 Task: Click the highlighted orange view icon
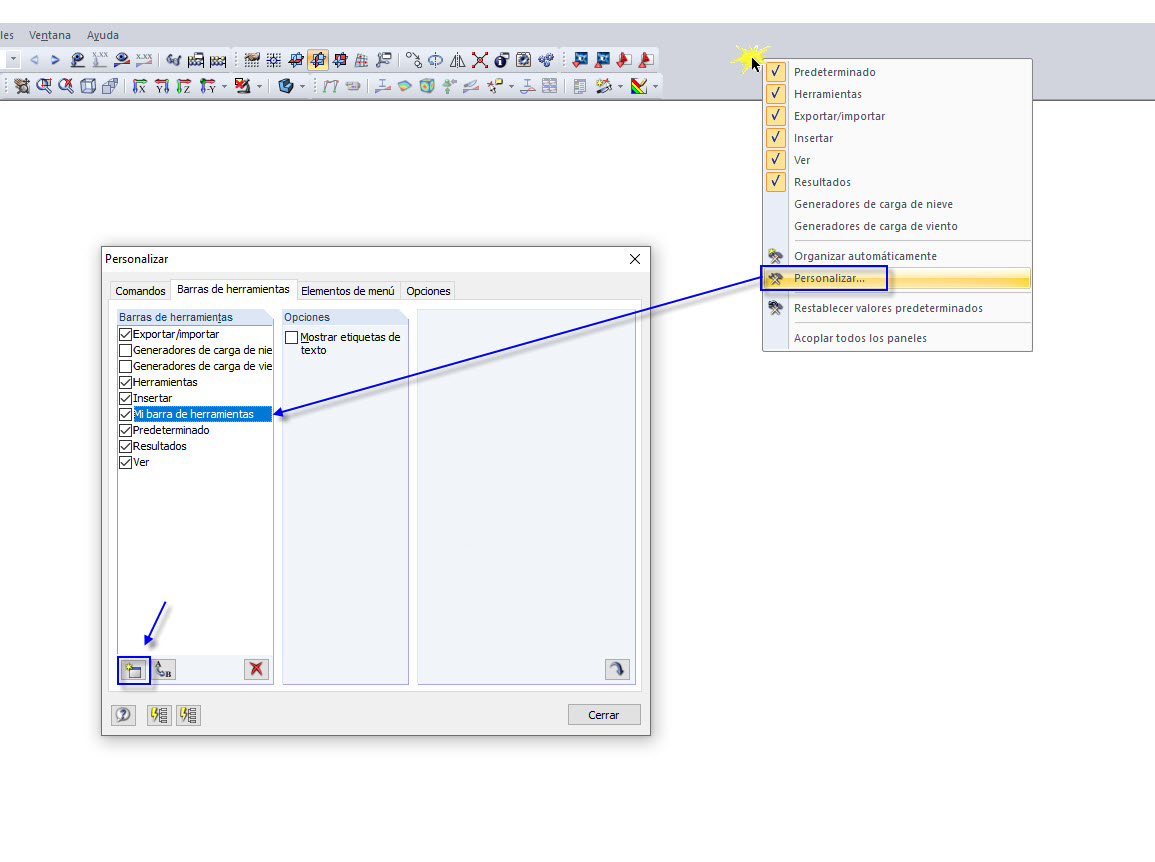(x=318, y=60)
